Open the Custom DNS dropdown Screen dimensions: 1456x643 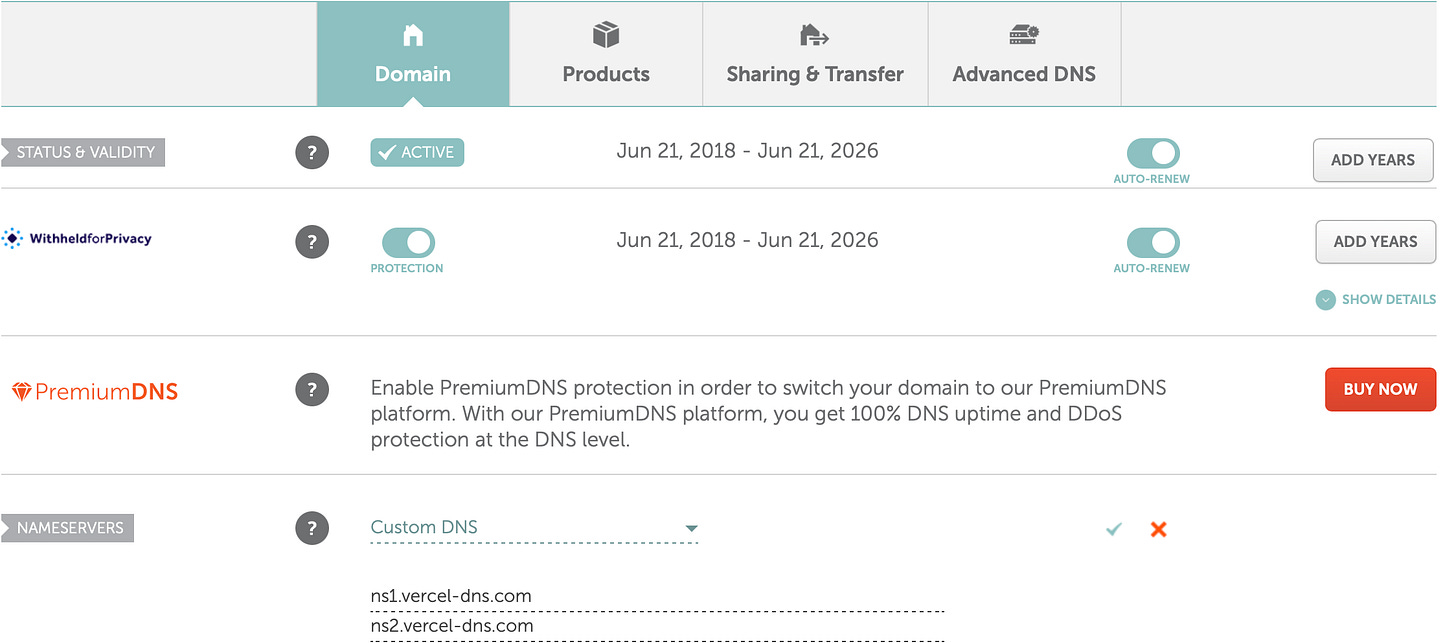534,527
